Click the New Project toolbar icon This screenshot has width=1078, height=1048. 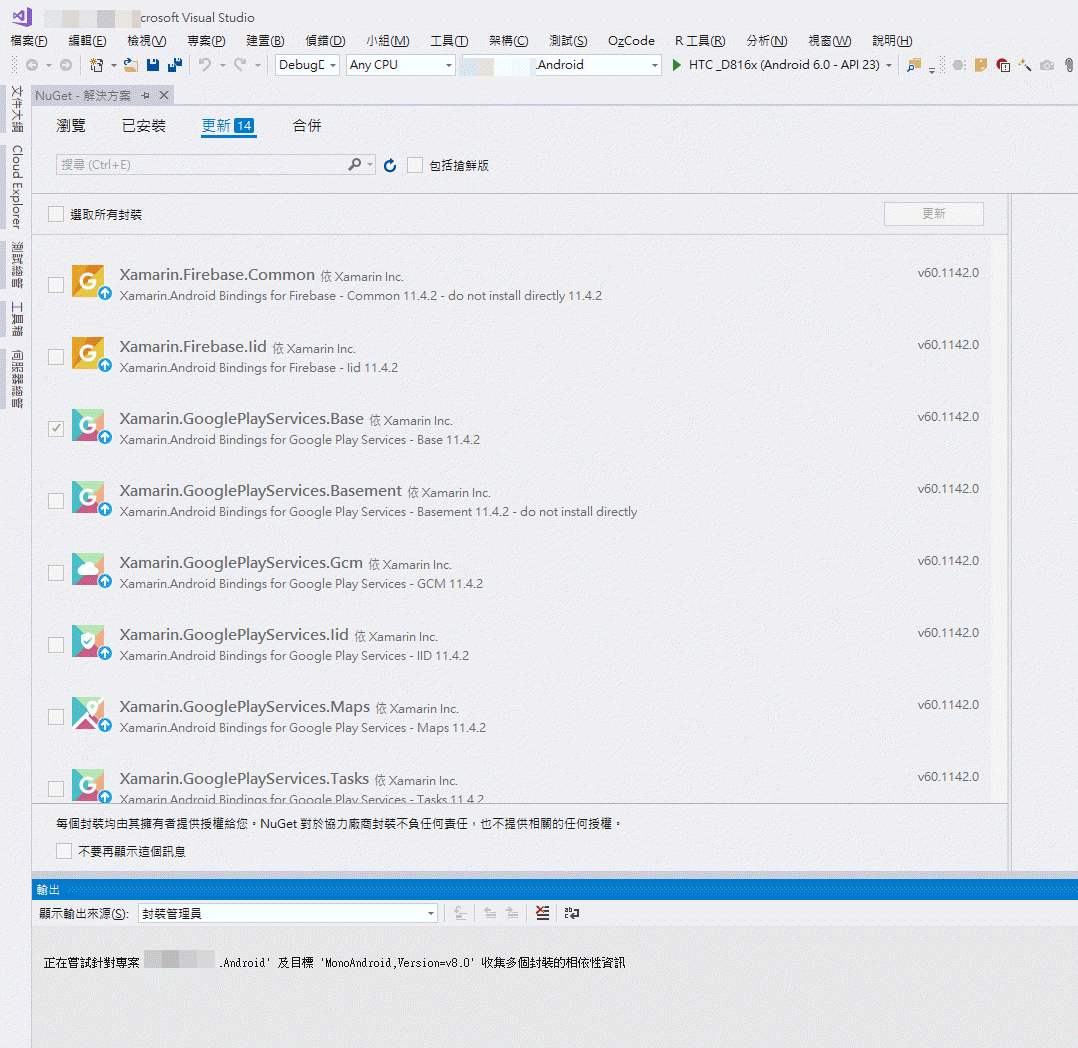tap(96, 65)
